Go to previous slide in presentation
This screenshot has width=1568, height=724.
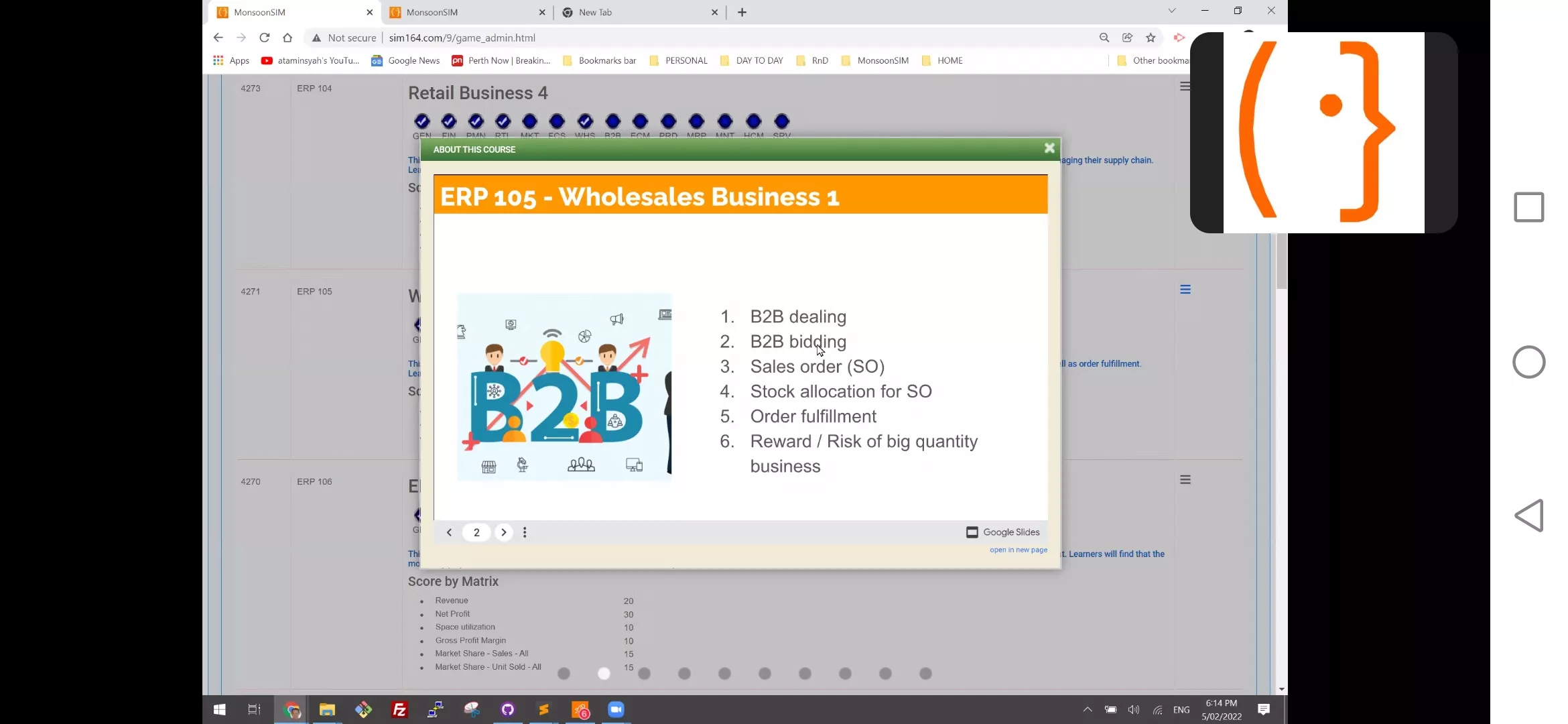click(x=449, y=532)
